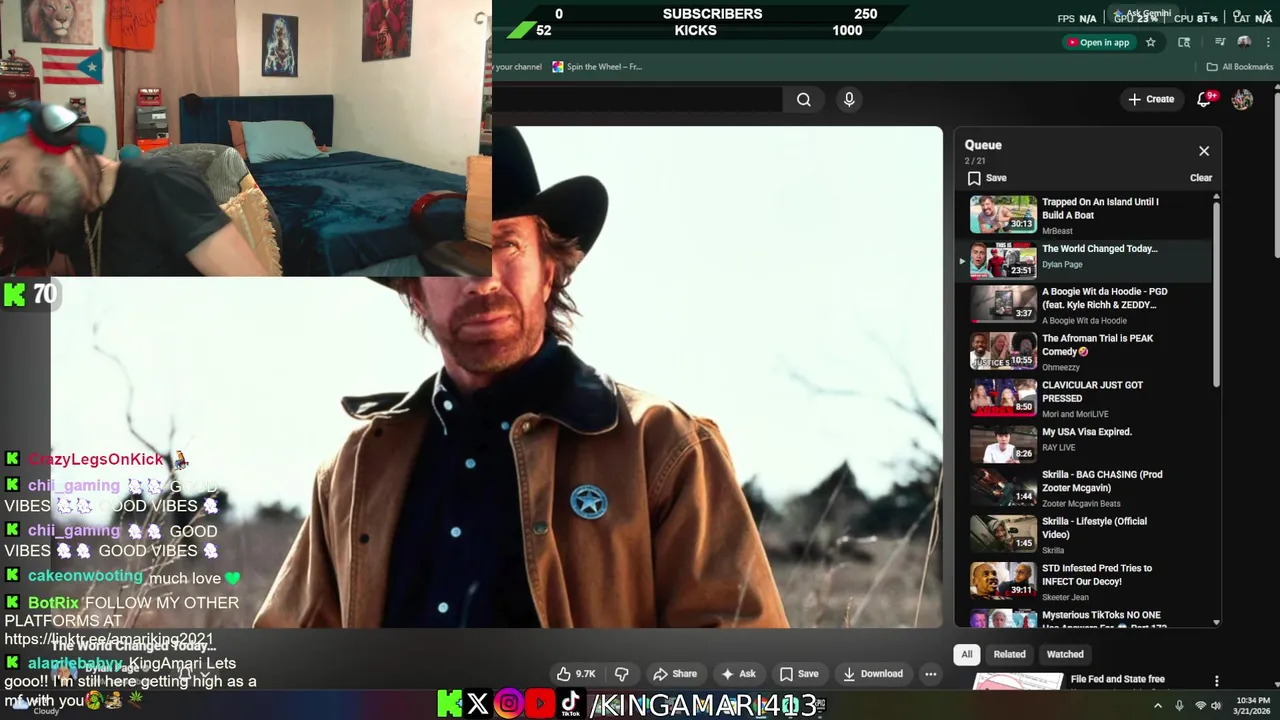Image resolution: width=1280 pixels, height=720 pixels.
Task: Select the Related filter chip
Action: pyautogui.click(x=1009, y=654)
